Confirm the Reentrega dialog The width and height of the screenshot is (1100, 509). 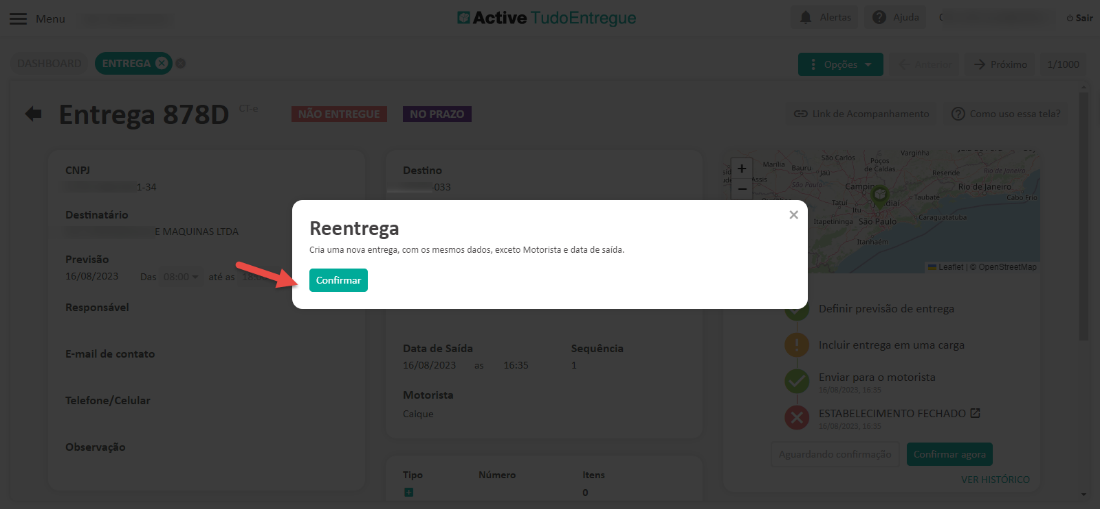338,281
